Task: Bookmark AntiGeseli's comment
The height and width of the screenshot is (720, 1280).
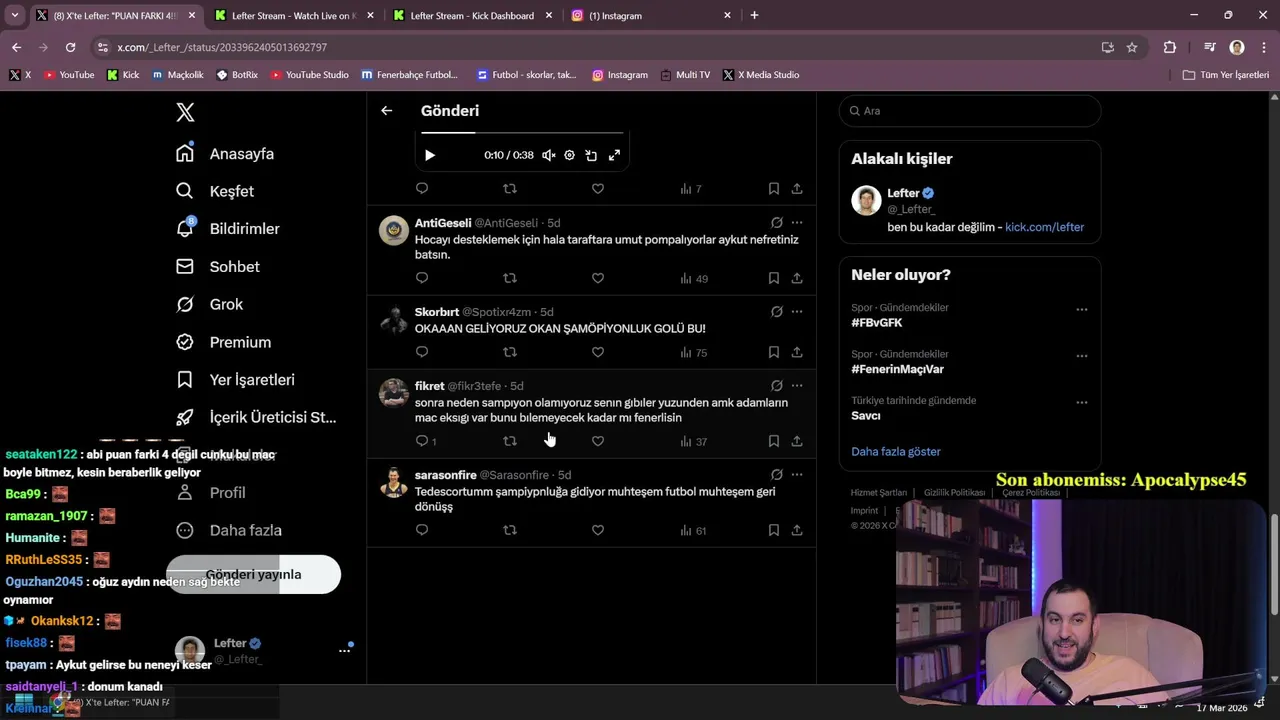Action: coord(774,278)
